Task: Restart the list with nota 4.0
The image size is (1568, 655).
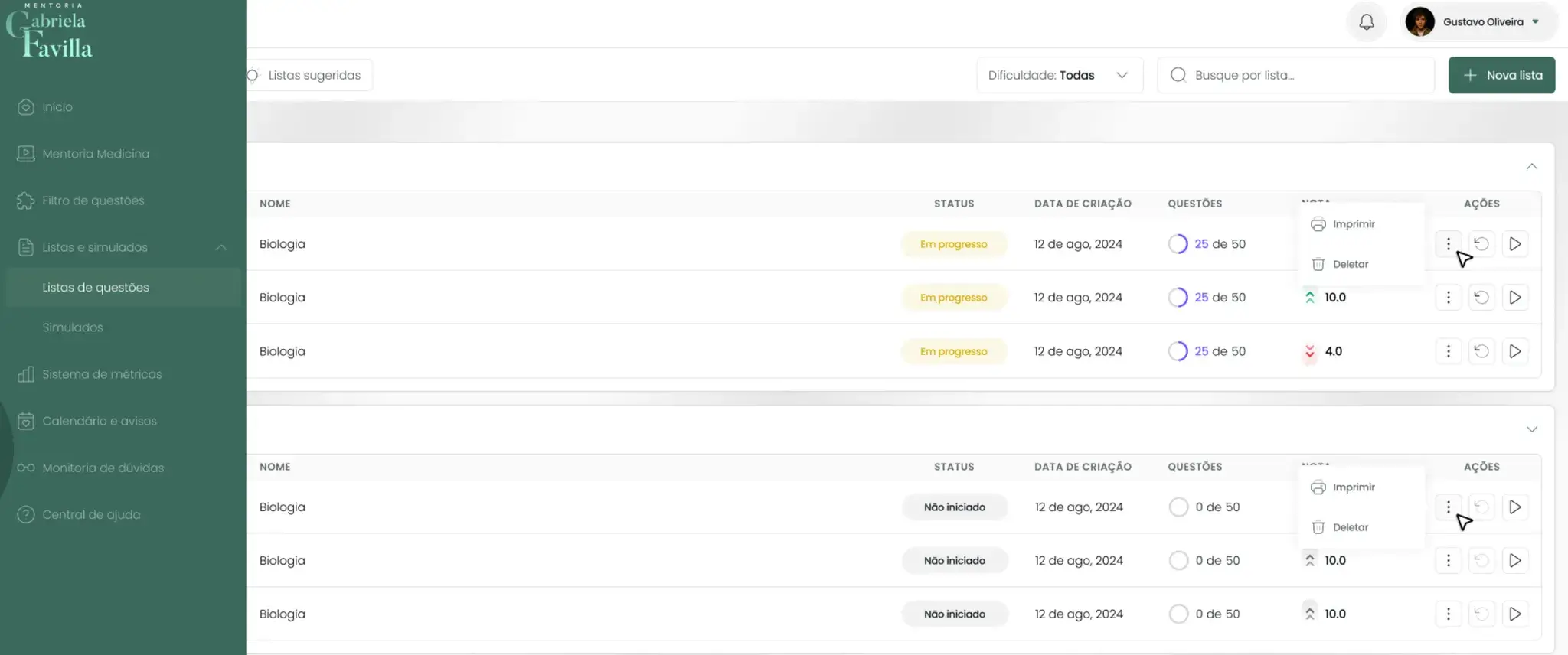Action: [x=1481, y=351]
